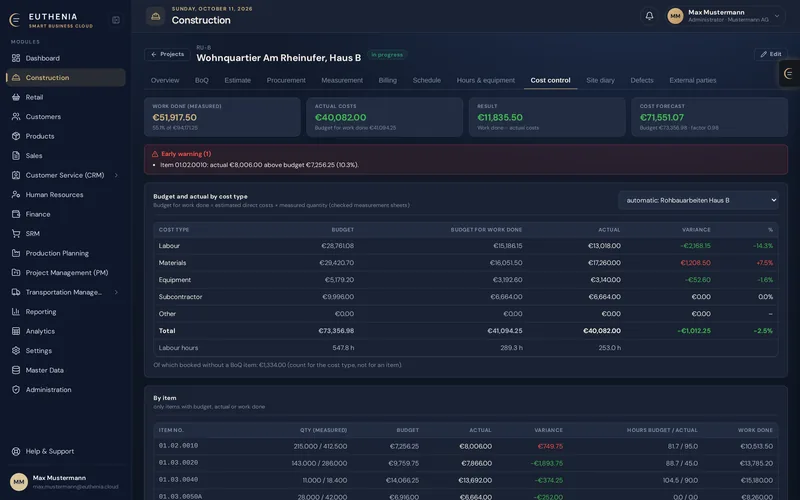Click the Human Resources icon
The height and width of the screenshot is (500, 800).
click(x=16, y=194)
